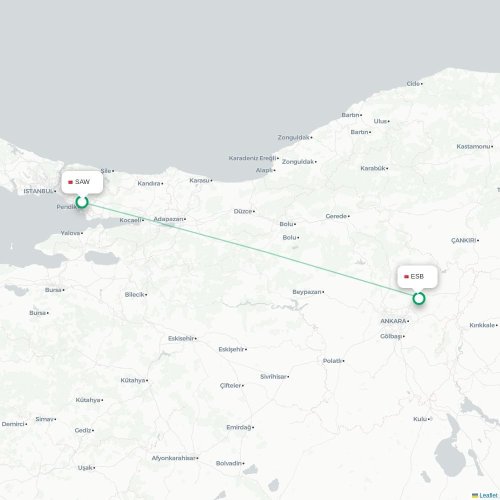Click the ESB airport circle marker
500x500 pixels.
419,298
